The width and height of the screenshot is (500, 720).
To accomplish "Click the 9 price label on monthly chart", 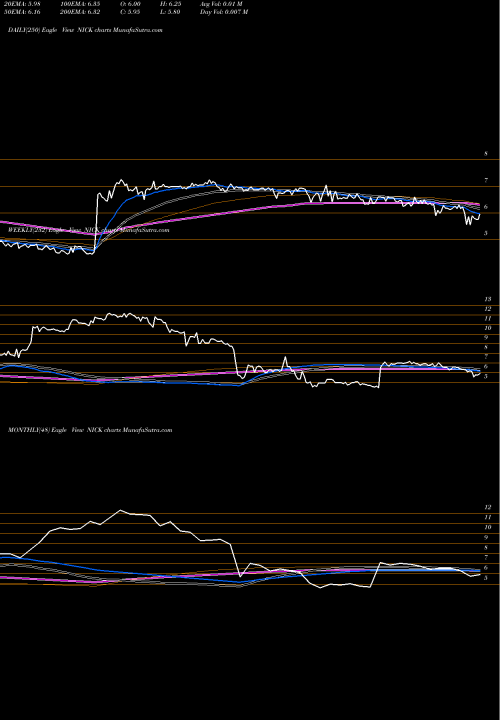I will 486,537.
